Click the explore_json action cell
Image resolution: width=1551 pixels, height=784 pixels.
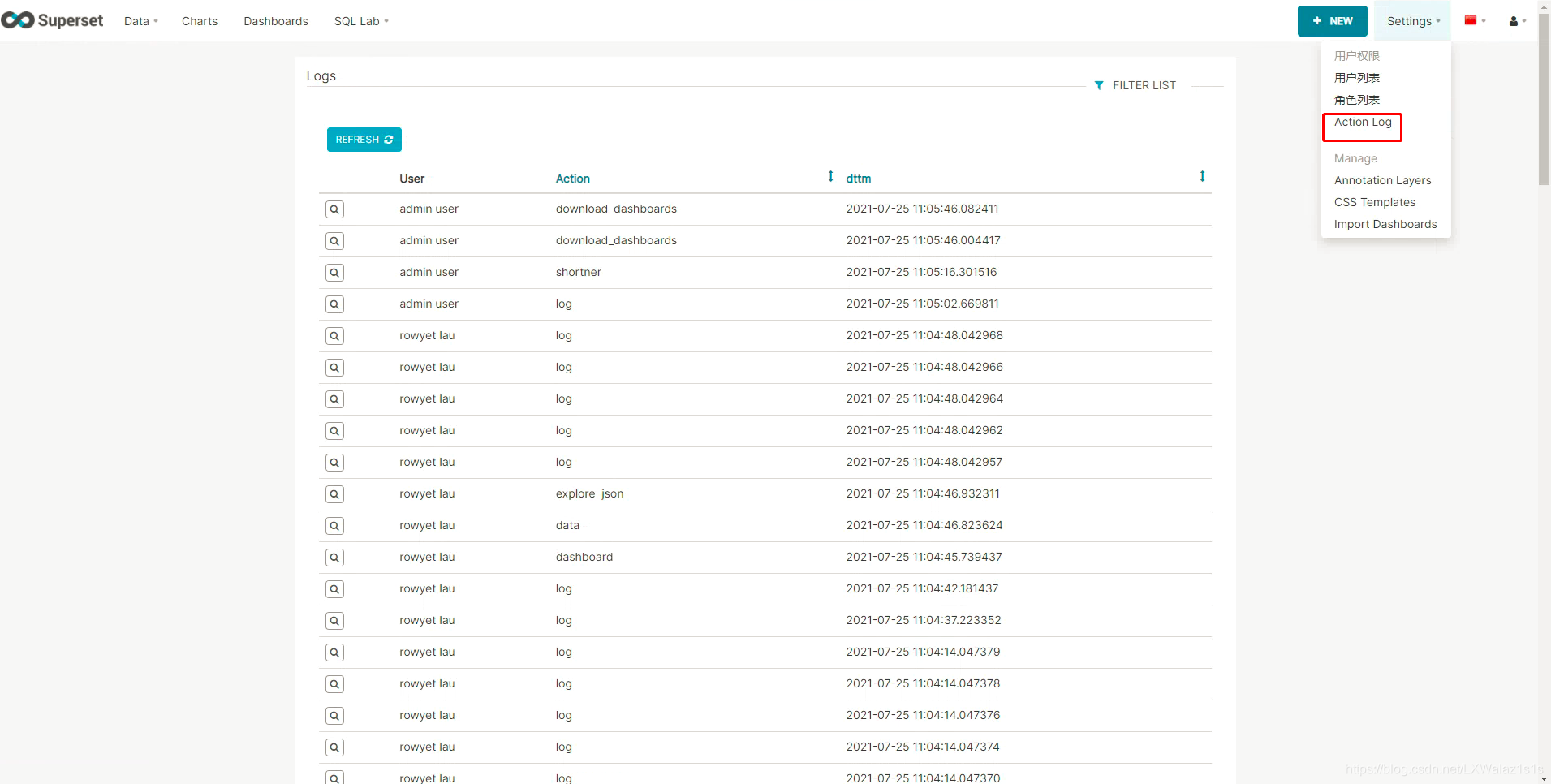point(589,493)
